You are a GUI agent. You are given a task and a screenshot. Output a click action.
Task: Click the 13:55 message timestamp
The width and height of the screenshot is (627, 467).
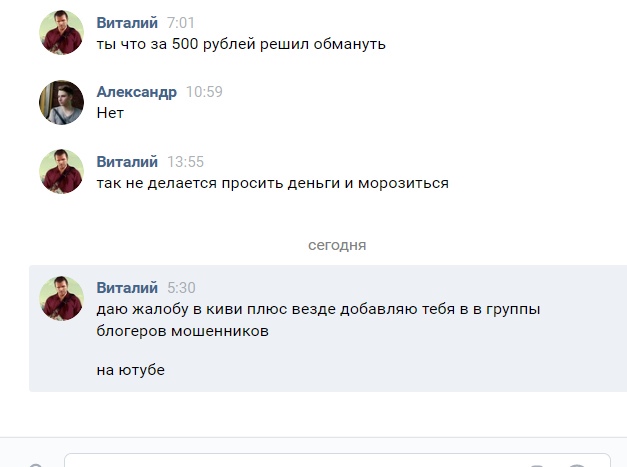(x=185, y=161)
